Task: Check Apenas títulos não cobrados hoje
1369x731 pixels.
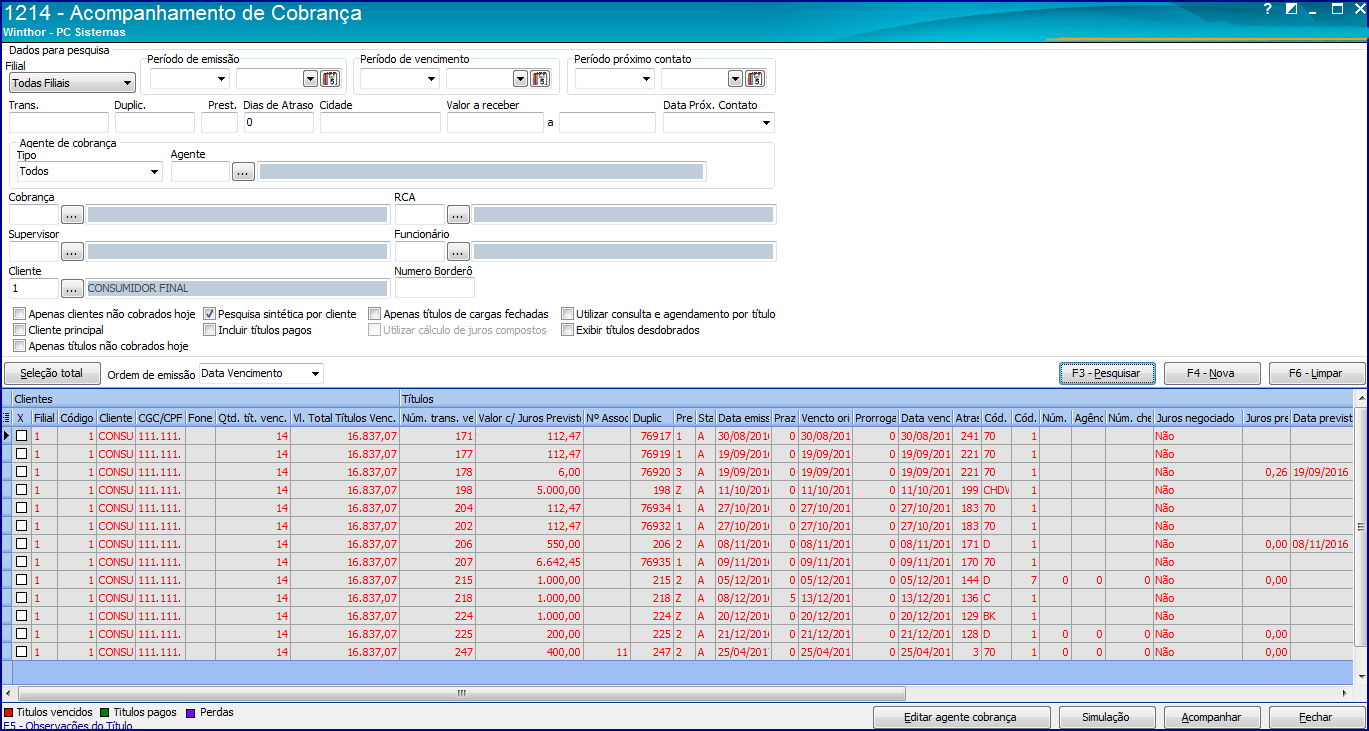Action: click(x=20, y=346)
